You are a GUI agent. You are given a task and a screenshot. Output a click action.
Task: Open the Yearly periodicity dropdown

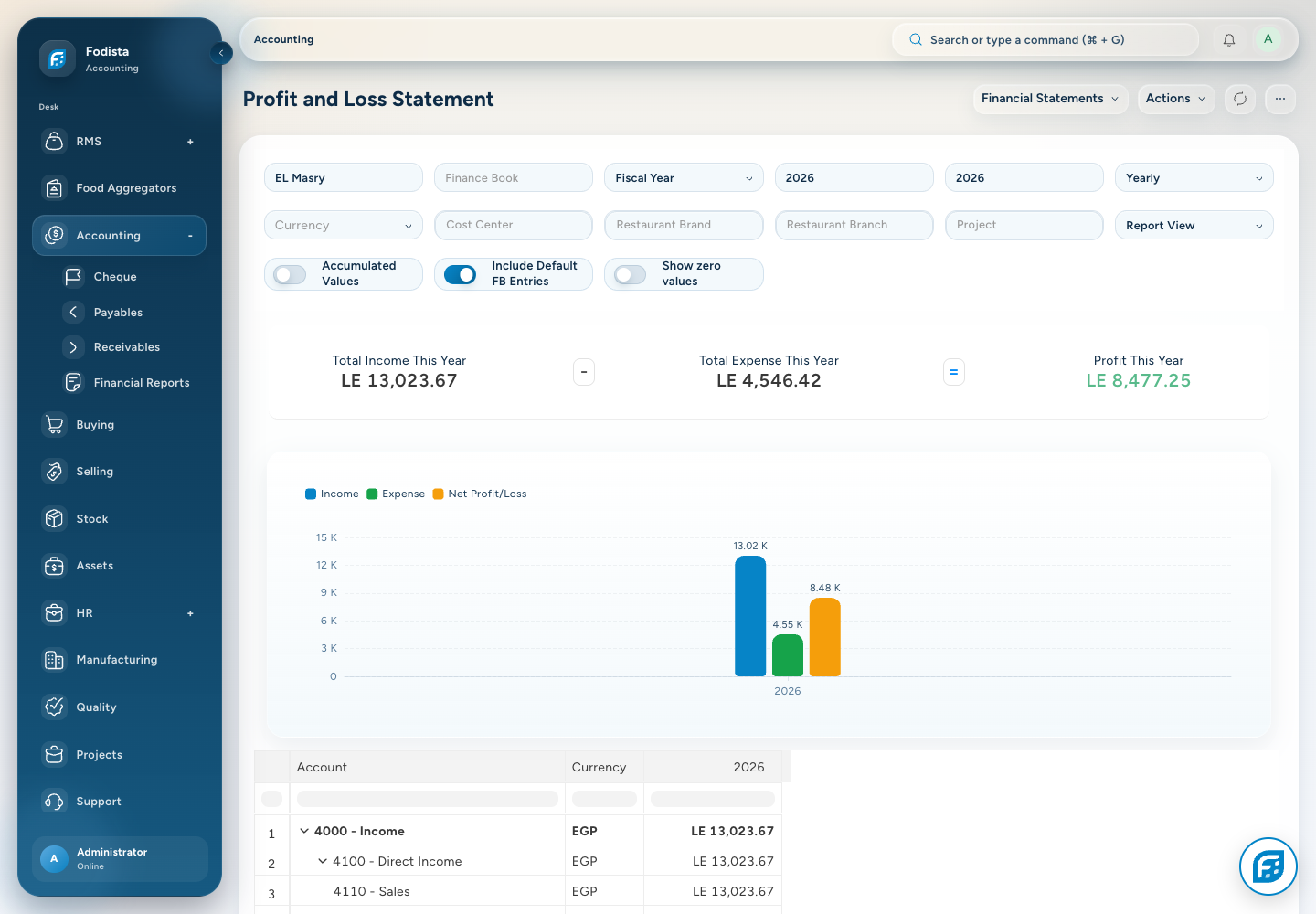pos(1194,178)
